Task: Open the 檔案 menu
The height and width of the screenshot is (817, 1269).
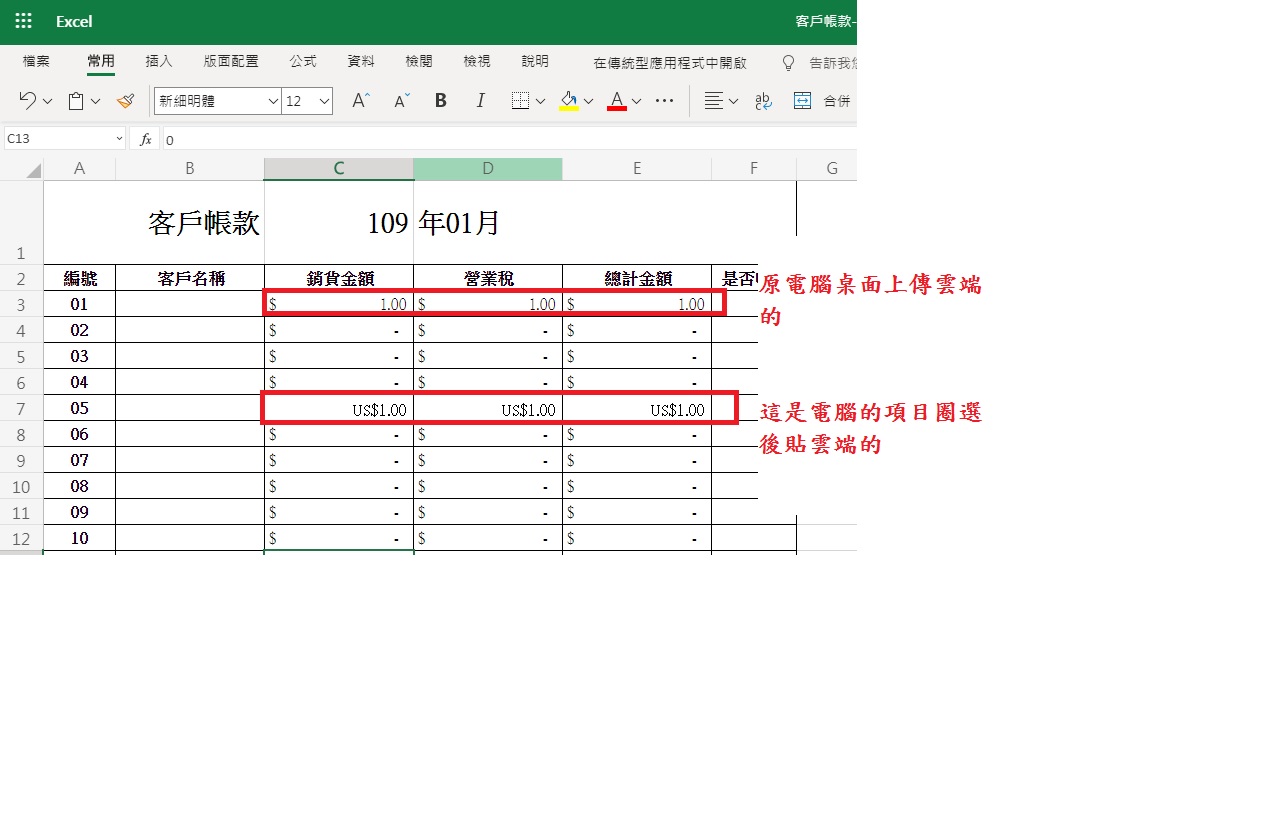Action: click(35, 61)
